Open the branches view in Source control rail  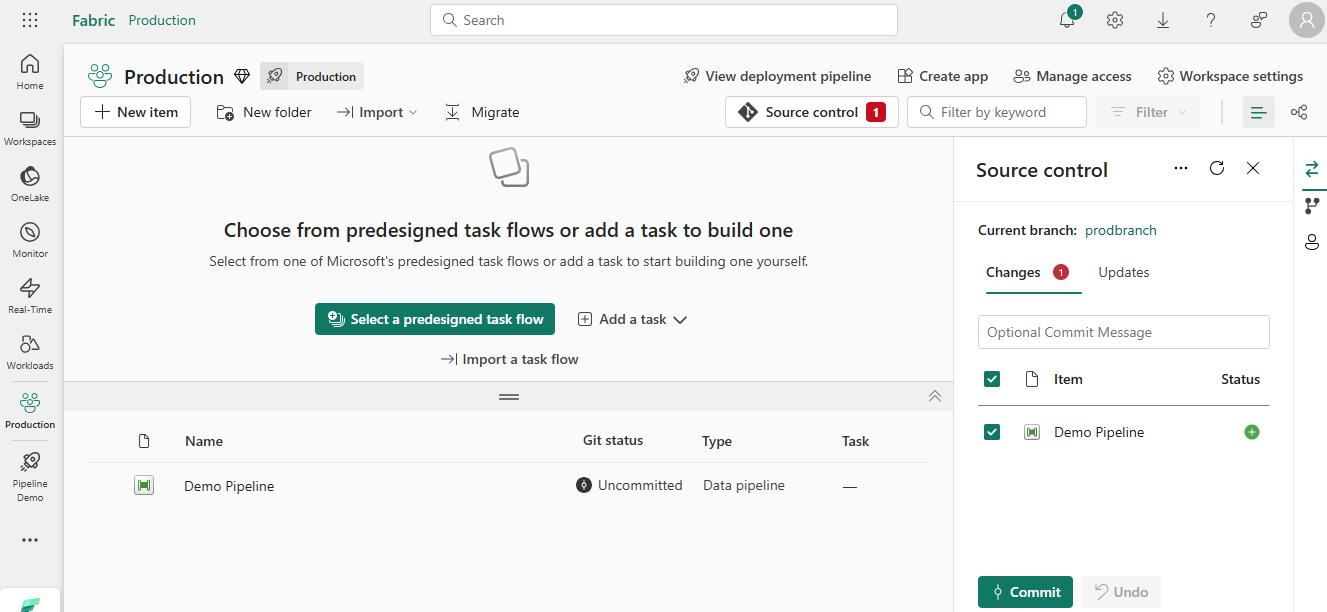1312,206
